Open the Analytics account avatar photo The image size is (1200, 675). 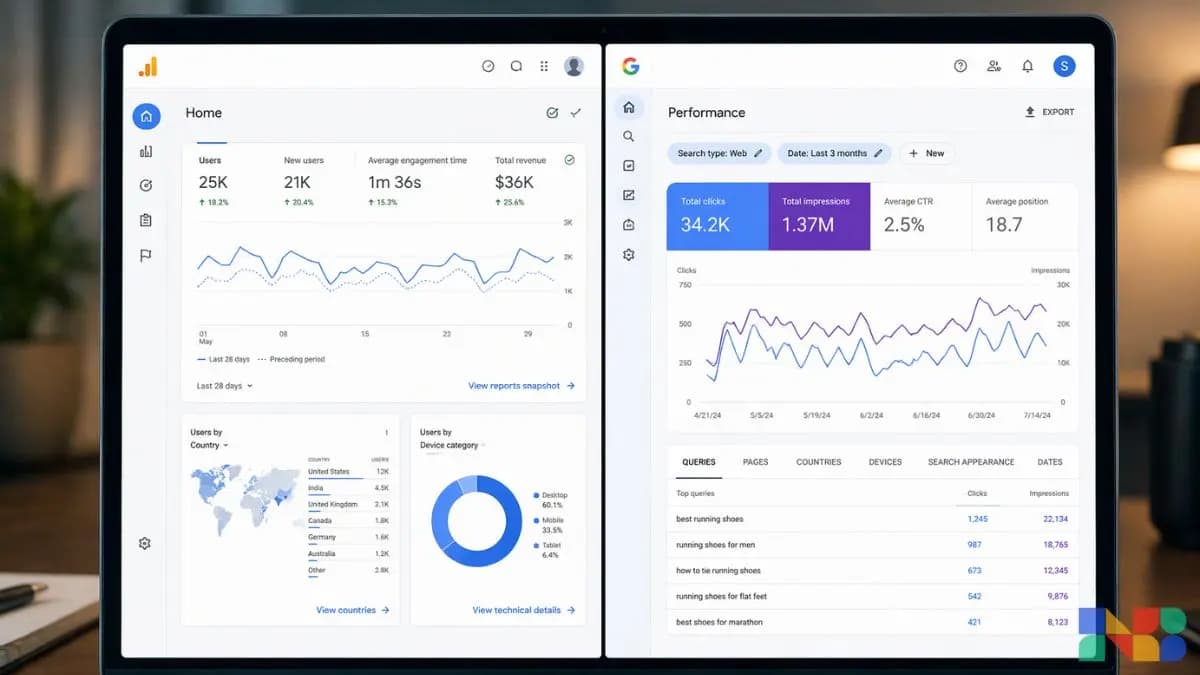[574, 66]
